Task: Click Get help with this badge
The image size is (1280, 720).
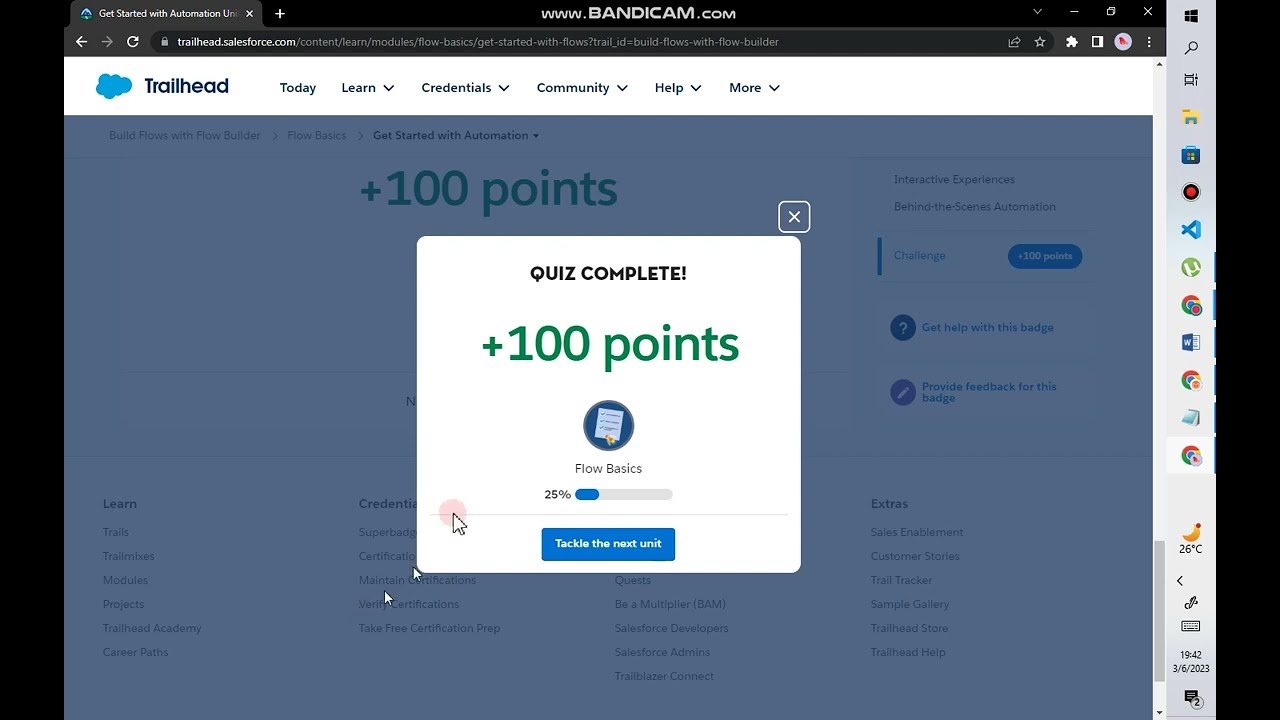Action: pos(988,328)
